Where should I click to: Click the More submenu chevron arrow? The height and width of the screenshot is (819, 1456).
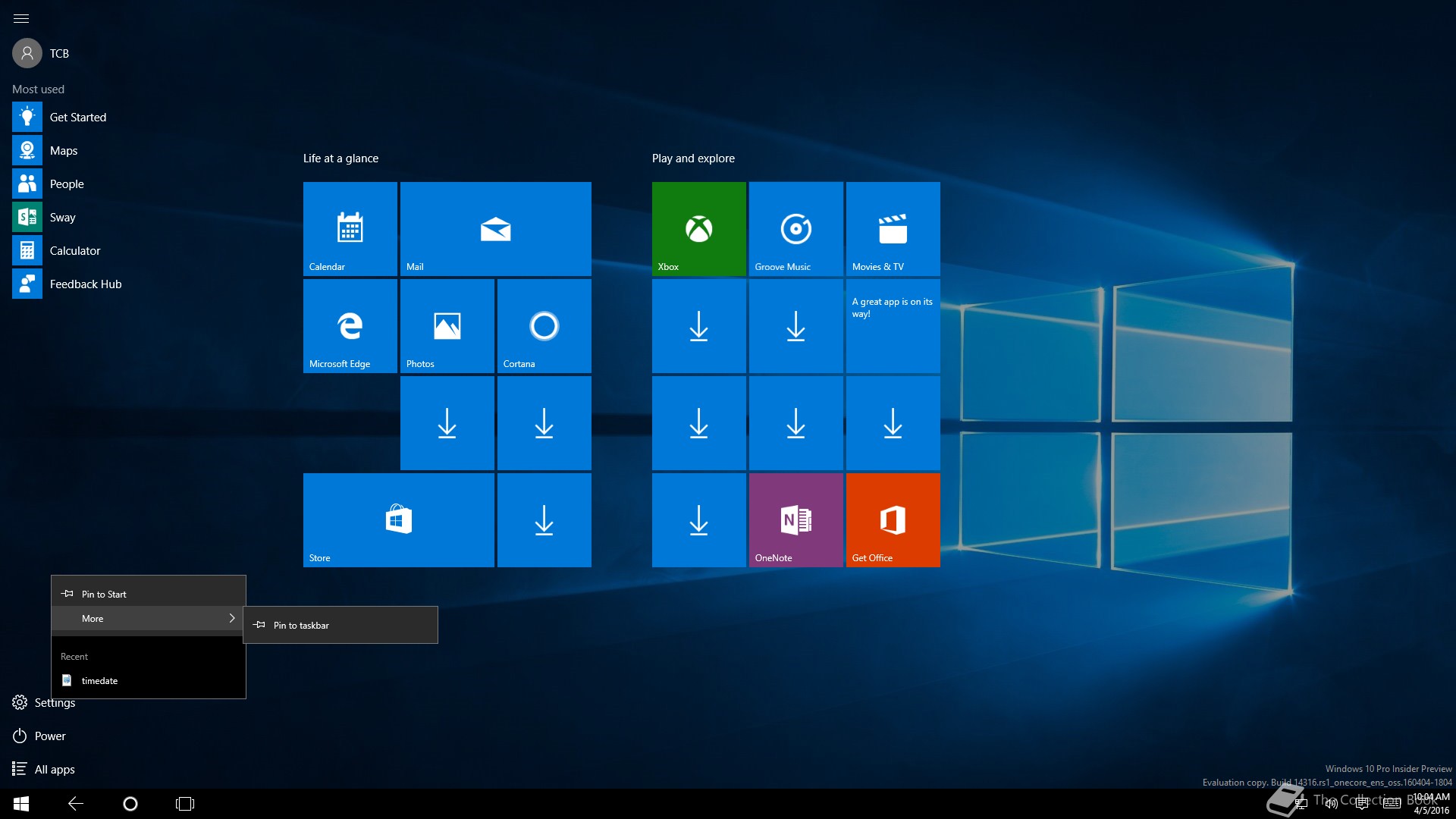click(232, 618)
